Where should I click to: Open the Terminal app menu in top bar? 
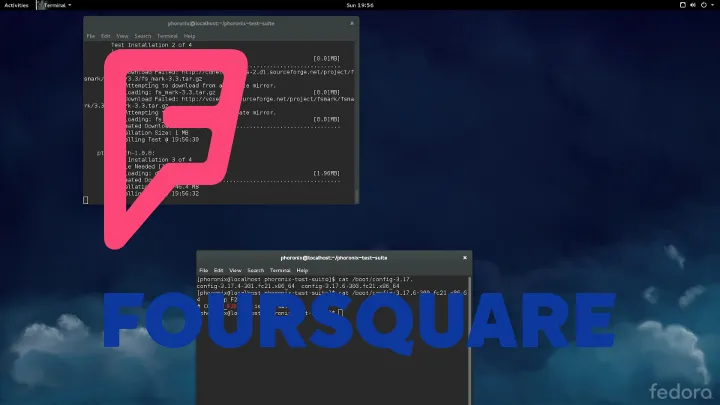point(54,5)
